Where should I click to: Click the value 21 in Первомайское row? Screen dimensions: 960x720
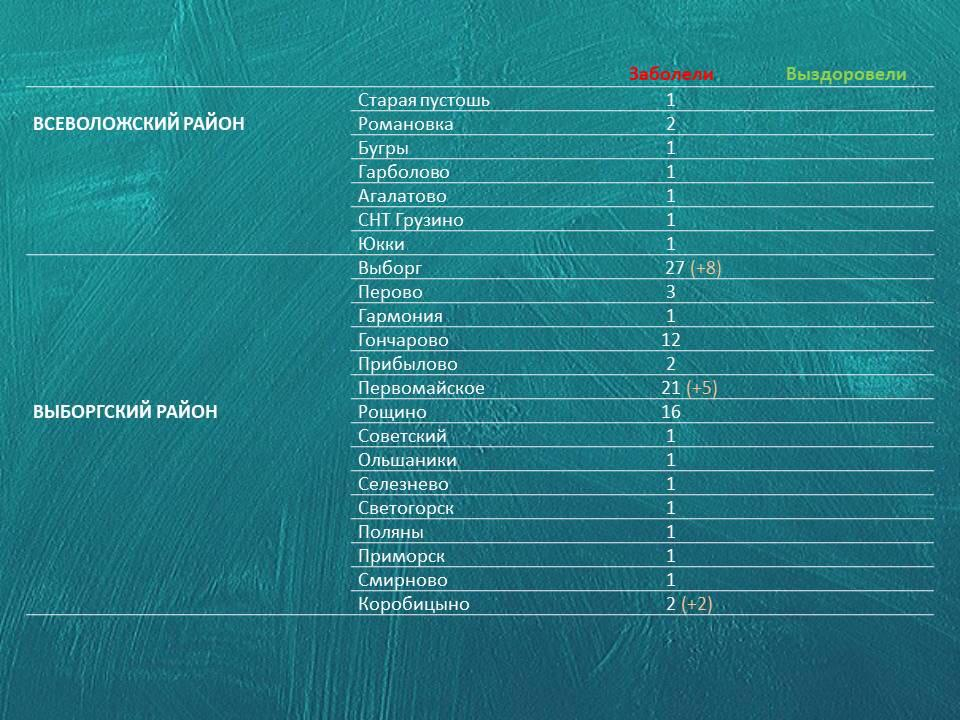click(670, 388)
